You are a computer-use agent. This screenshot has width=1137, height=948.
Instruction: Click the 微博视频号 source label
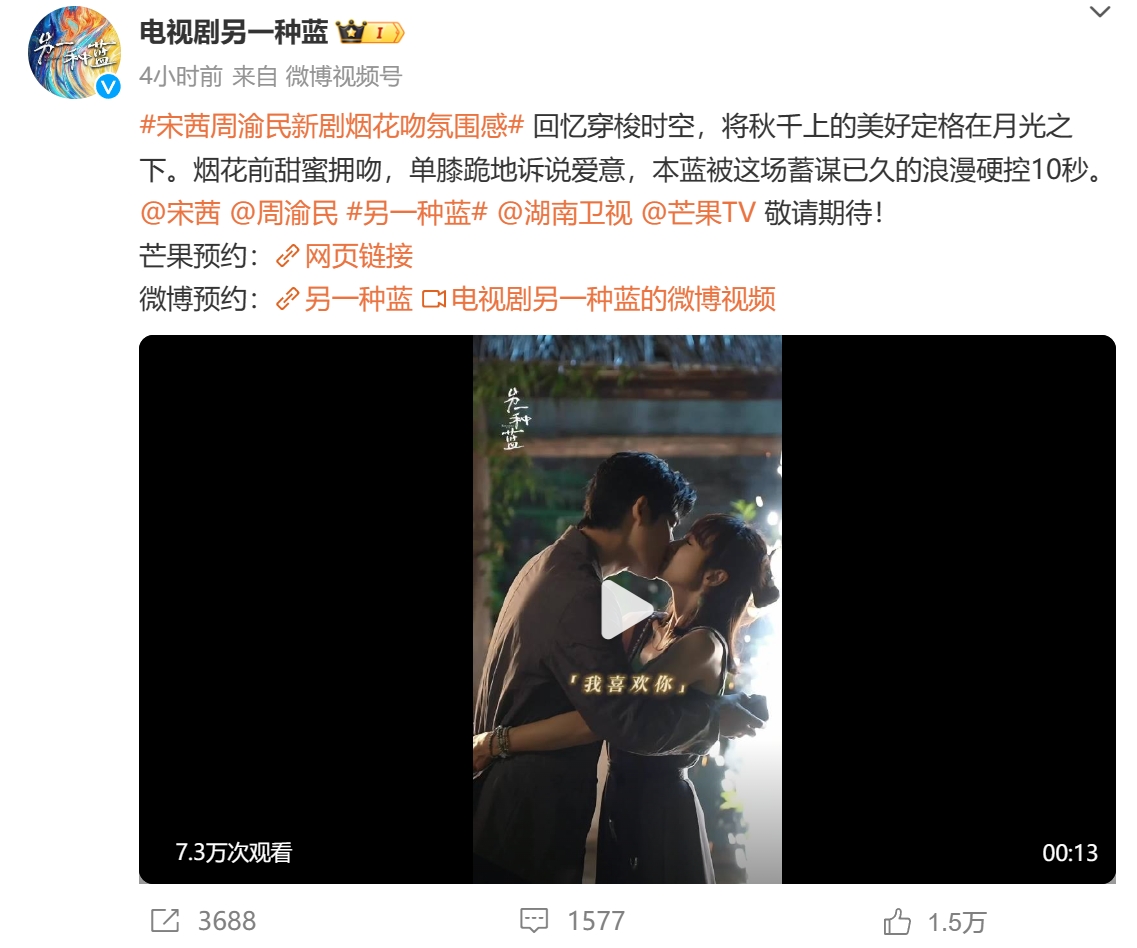(x=344, y=76)
